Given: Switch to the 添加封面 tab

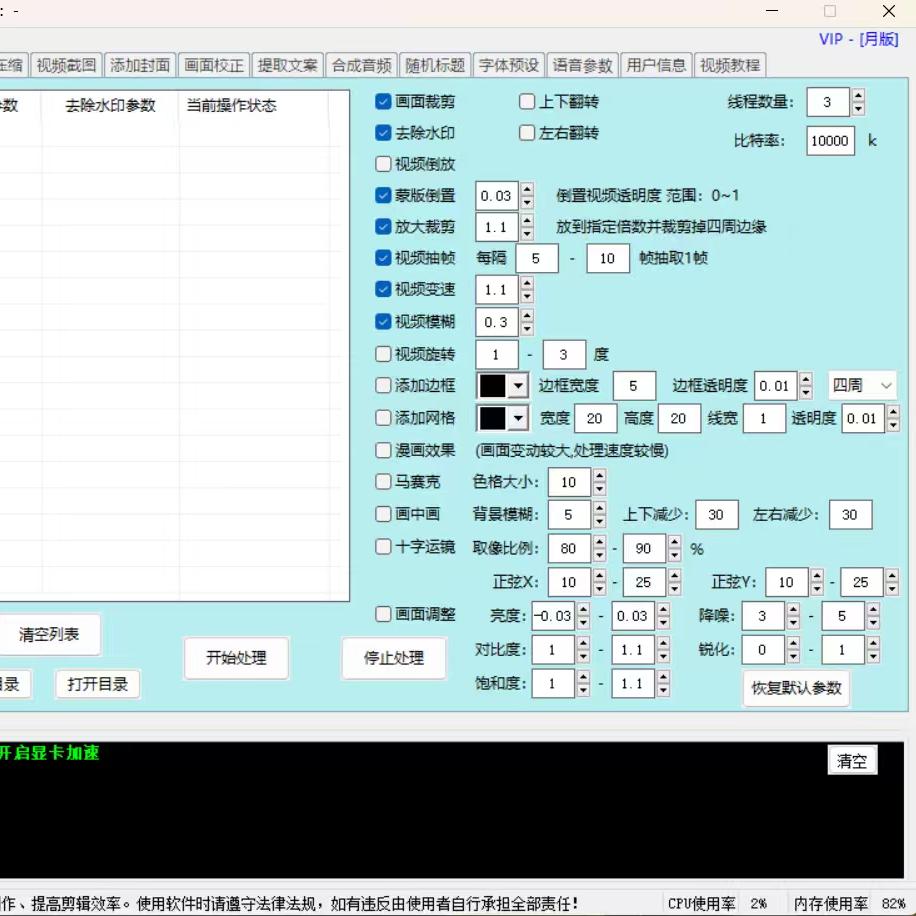Looking at the screenshot, I should tap(140, 65).
